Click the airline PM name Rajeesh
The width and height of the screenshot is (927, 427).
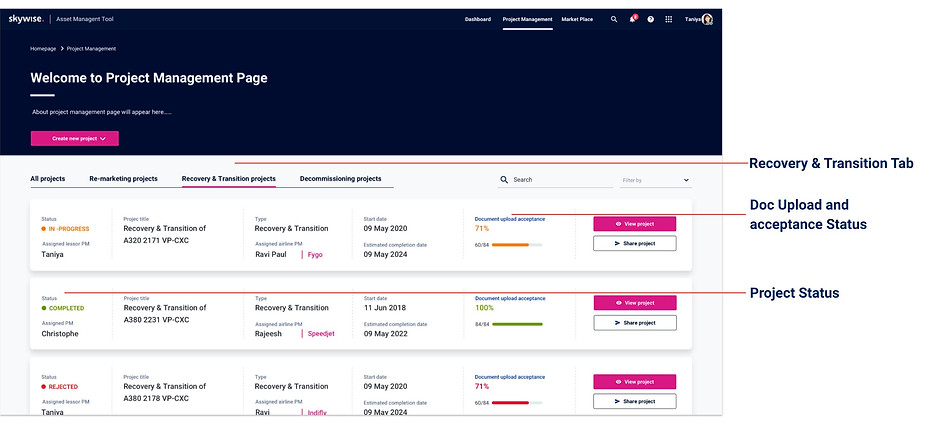268,334
